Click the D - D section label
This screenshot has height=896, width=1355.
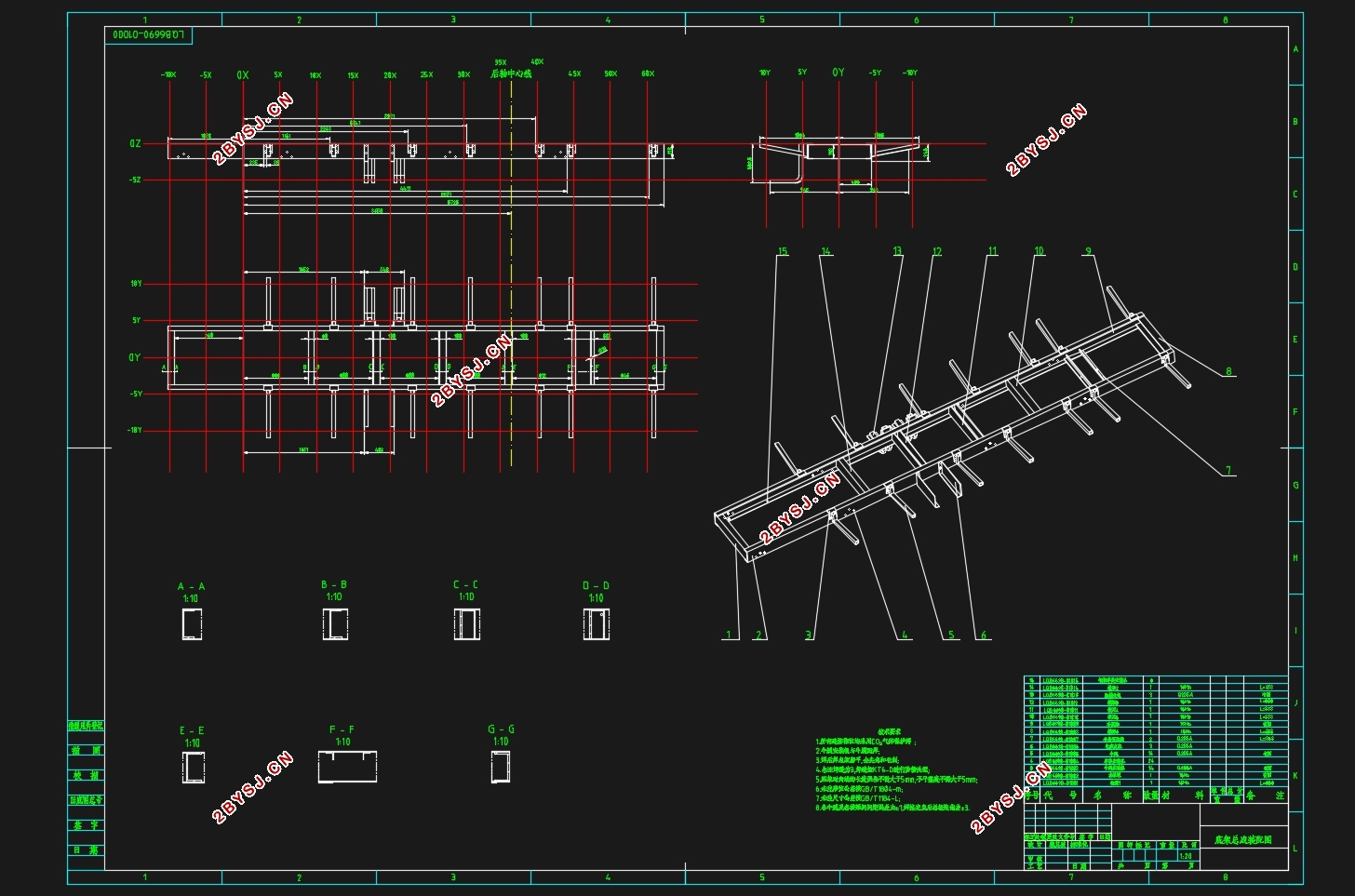click(596, 586)
